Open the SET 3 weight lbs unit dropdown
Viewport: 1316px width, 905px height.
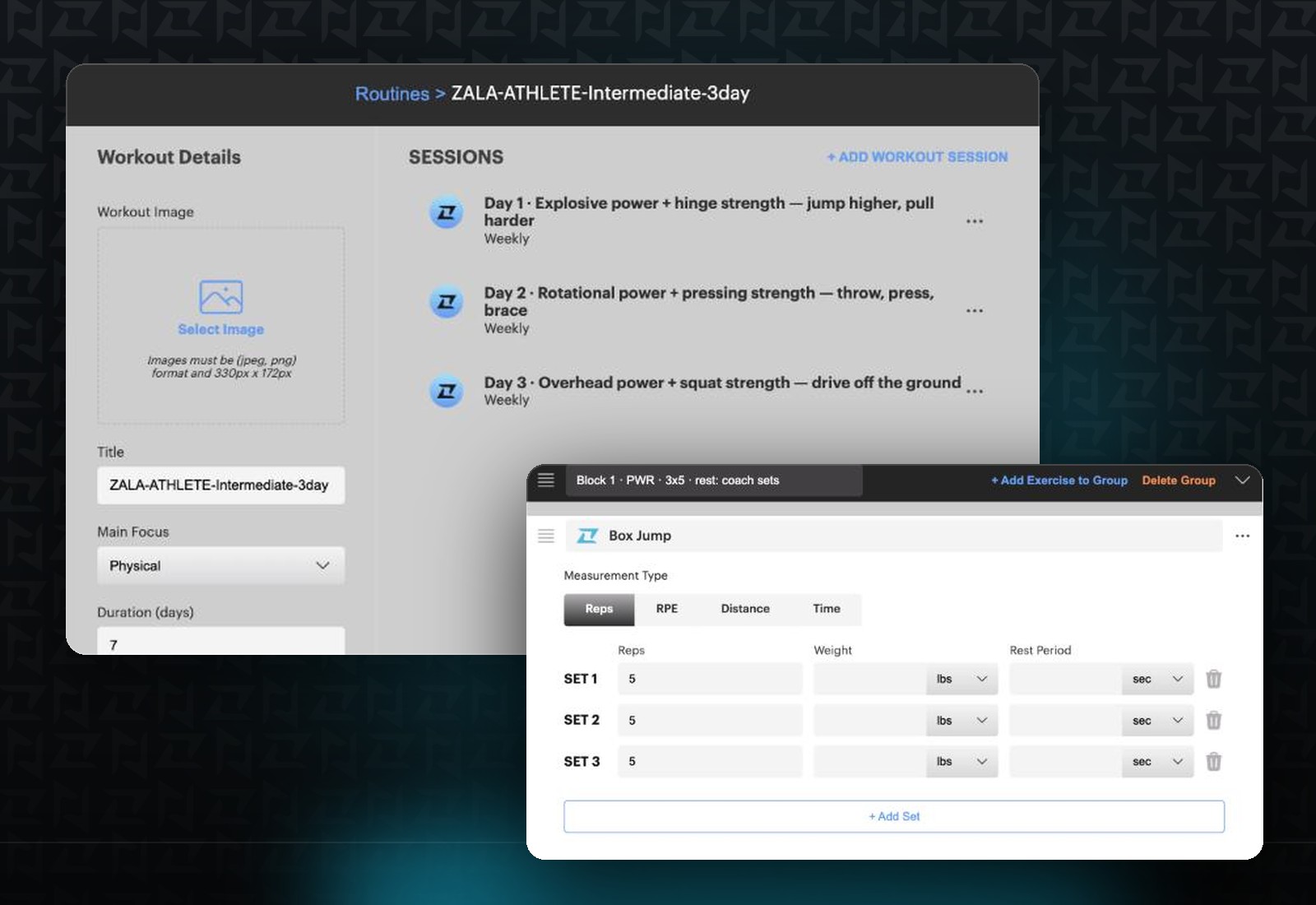click(x=962, y=762)
